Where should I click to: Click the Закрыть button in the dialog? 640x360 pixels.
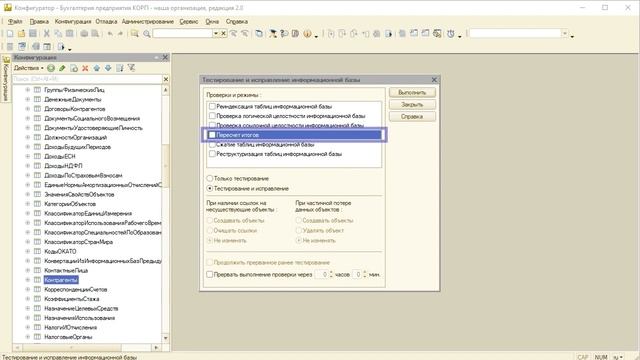click(412, 104)
